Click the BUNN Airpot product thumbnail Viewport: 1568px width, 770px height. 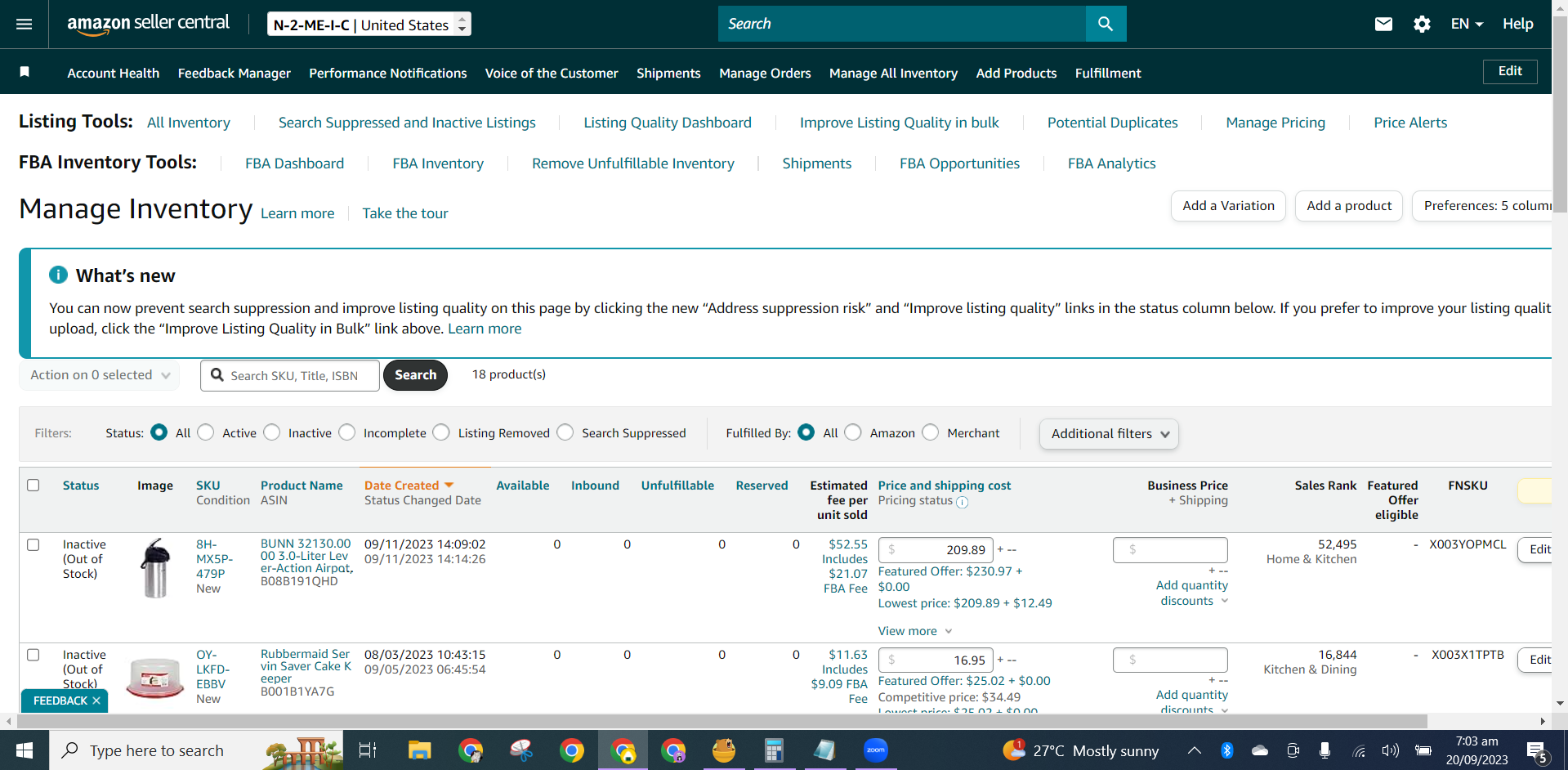click(x=155, y=568)
